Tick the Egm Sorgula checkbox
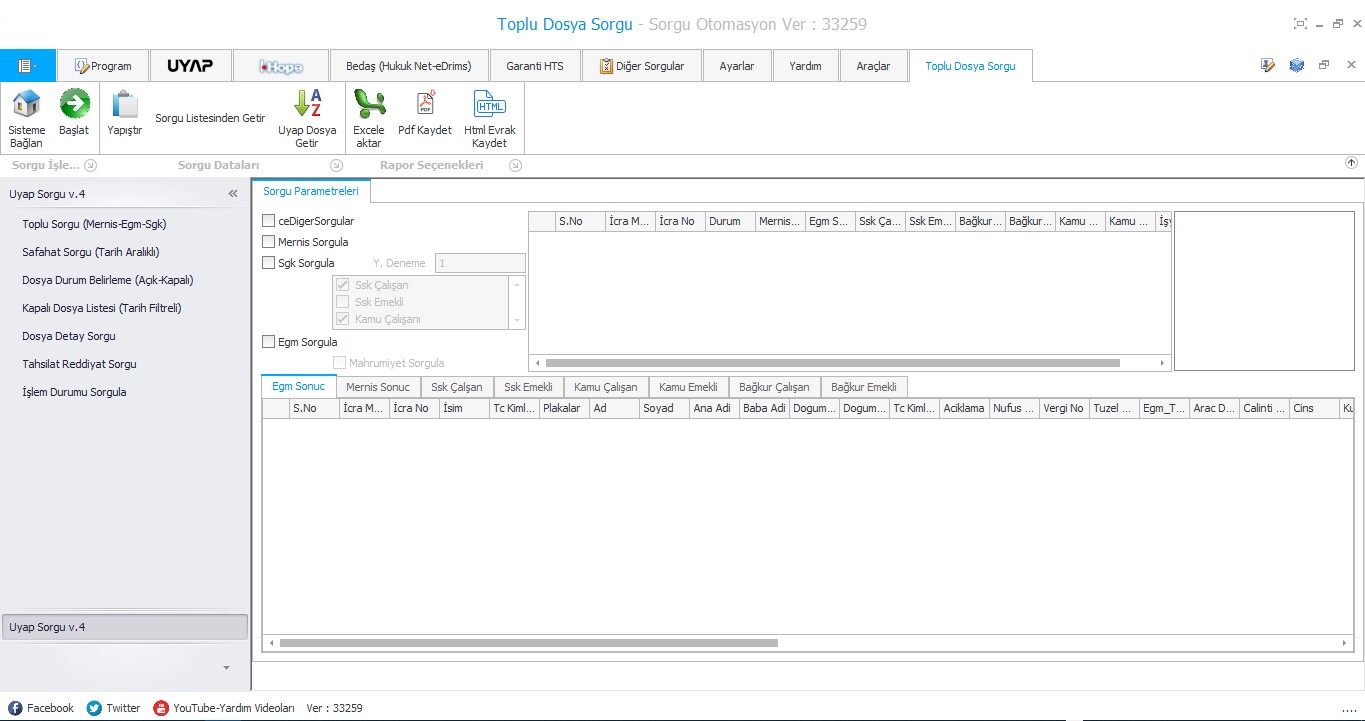Image resolution: width=1365 pixels, height=721 pixels. point(268,342)
